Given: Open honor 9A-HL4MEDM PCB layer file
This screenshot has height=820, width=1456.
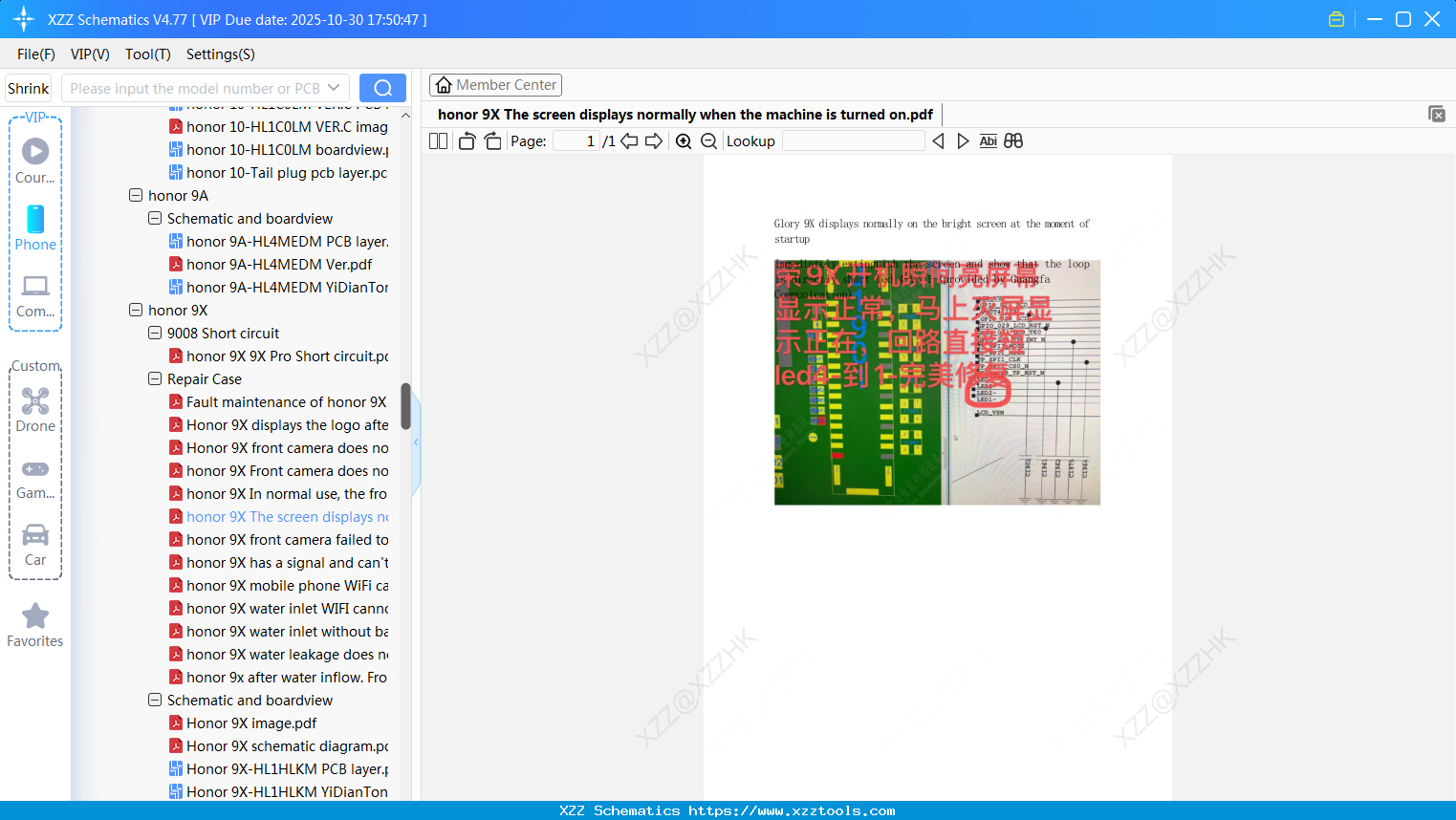Looking at the screenshot, I should [279, 241].
